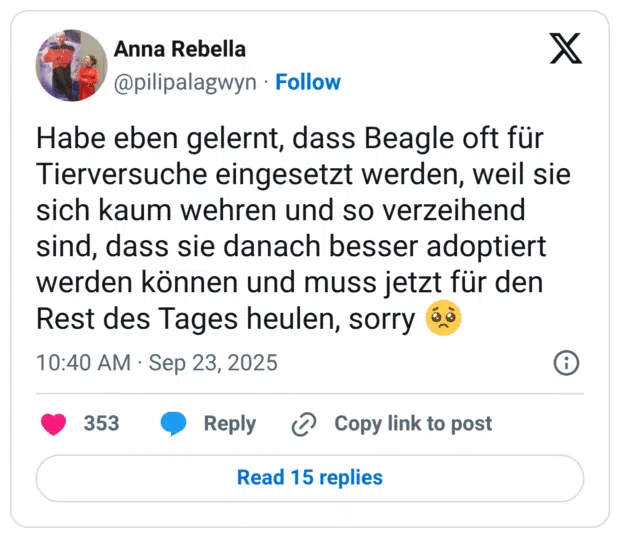Viewport: 620px width, 538px height.
Task: Open Anna Rebella's profile avatar
Action: (71, 65)
